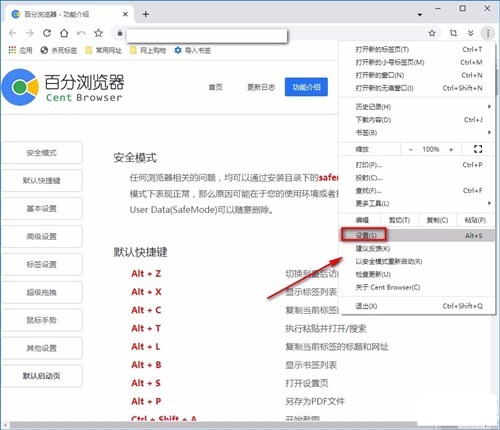Select 建议反馈(K) menu item
The image size is (500, 430).
click(x=417, y=248)
